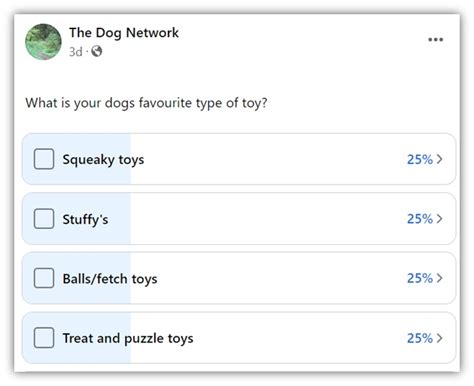Click the 3d post timestamp
The image size is (474, 386).
pyautogui.click(x=76, y=52)
